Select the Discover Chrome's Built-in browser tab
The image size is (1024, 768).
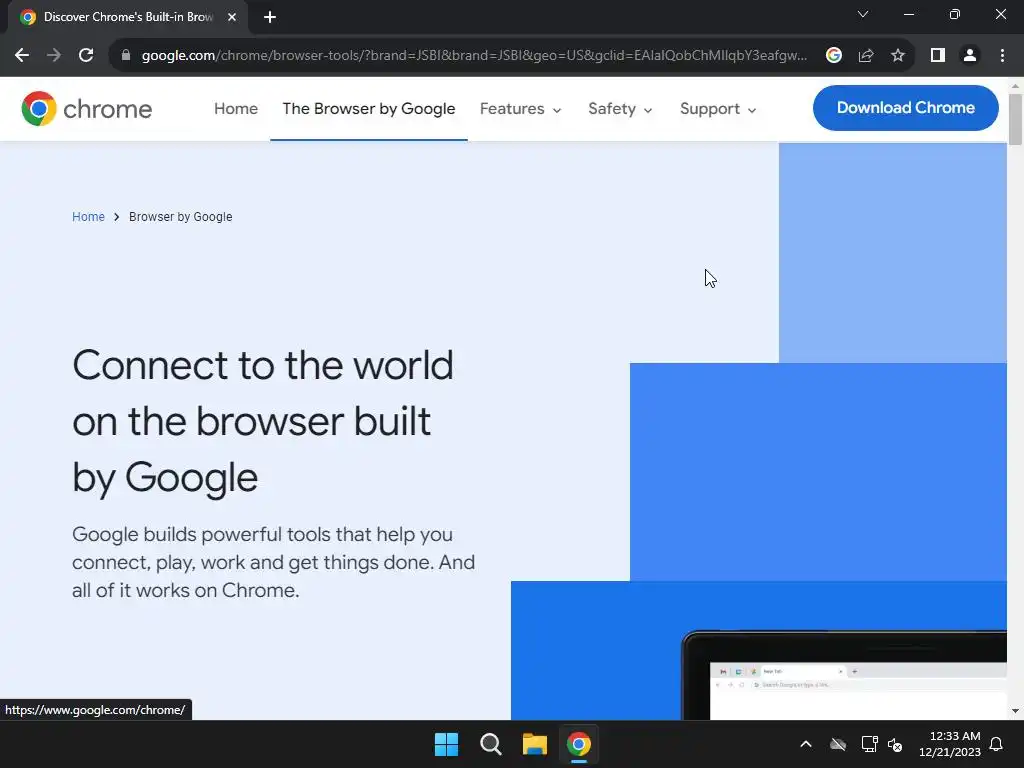[x=128, y=17]
